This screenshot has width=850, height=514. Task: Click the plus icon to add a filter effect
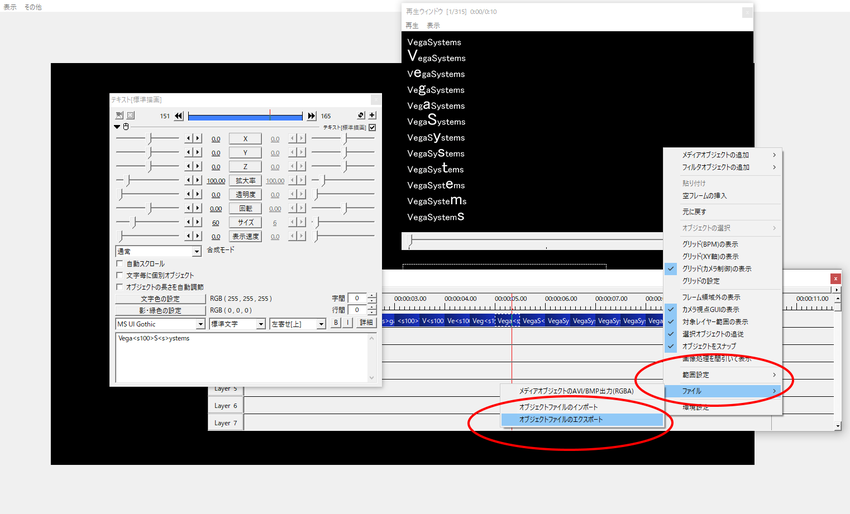point(372,115)
